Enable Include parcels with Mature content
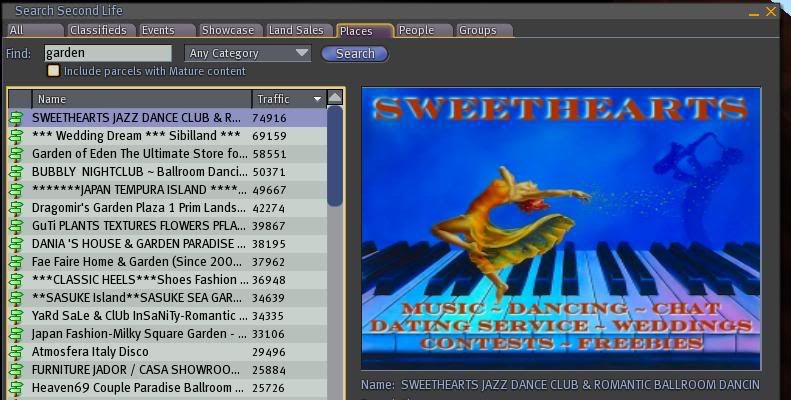The height and width of the screenshot is (400, 791). click(54, 71)
